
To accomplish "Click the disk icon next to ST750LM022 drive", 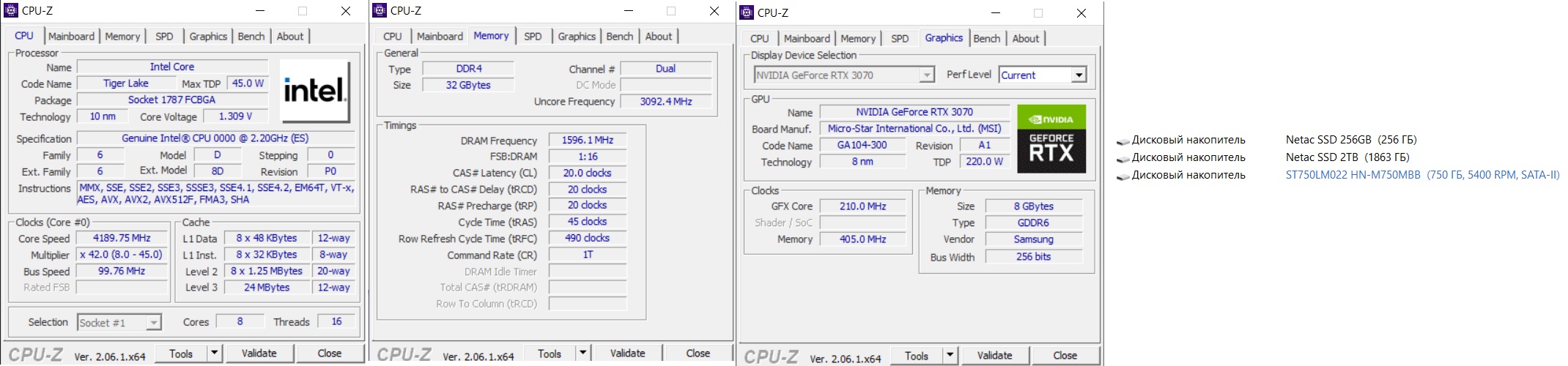I will (1123, 176).
